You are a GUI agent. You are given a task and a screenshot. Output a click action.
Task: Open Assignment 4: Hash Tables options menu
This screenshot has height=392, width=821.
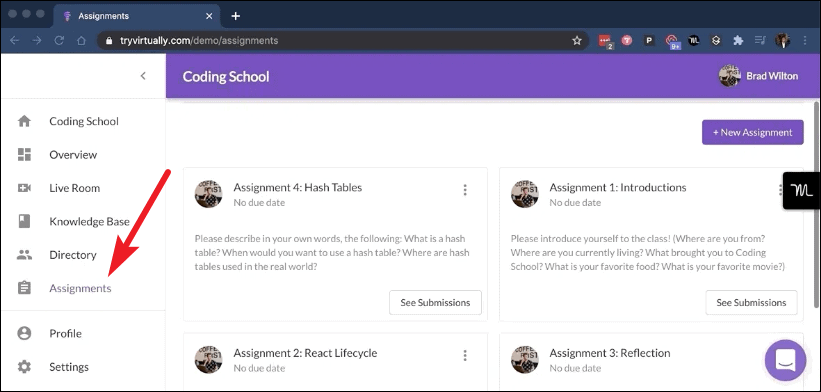[x=465, y=190]
